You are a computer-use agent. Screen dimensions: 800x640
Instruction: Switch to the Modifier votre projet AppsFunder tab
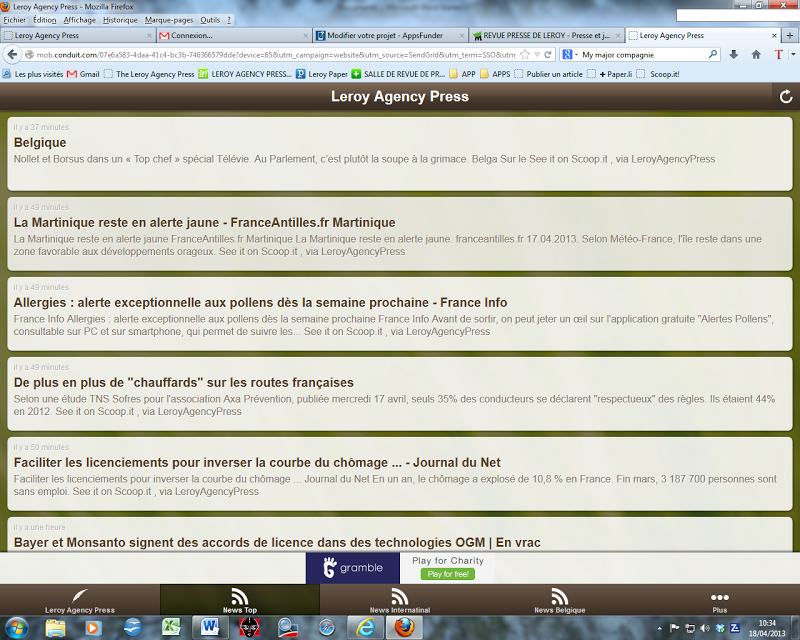[x=390, y=35]
